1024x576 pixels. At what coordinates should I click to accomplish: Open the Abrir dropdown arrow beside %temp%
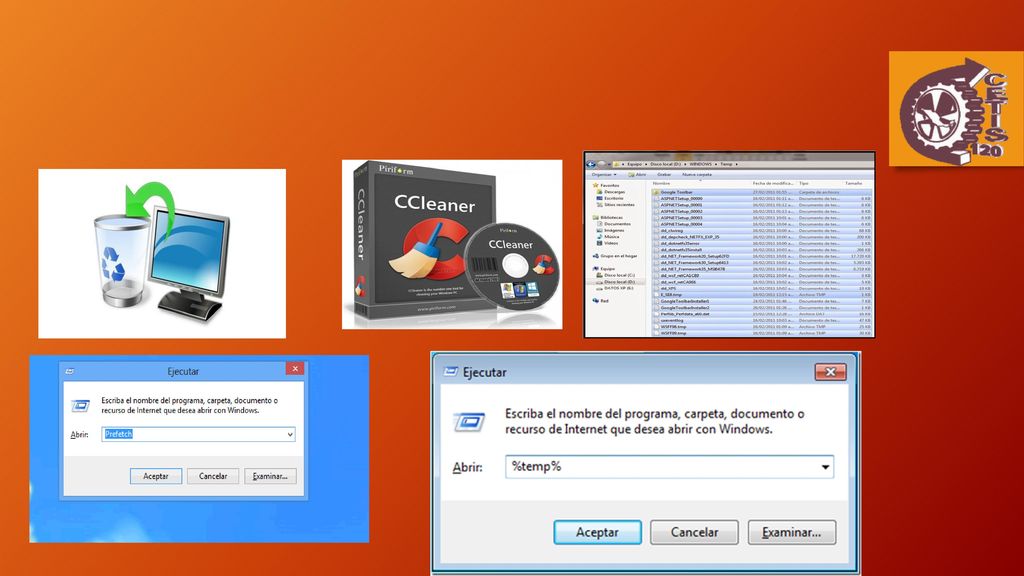pos(825,467)
